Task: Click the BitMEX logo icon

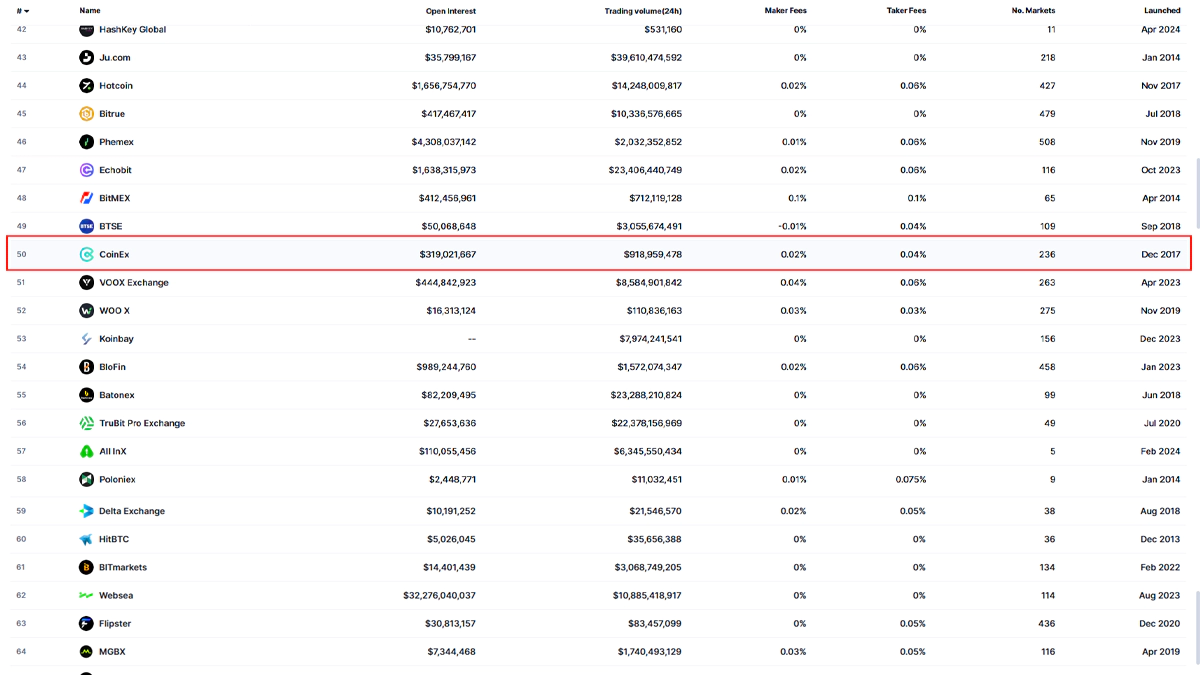Action: pyautogui.click(x=87, y=198)
